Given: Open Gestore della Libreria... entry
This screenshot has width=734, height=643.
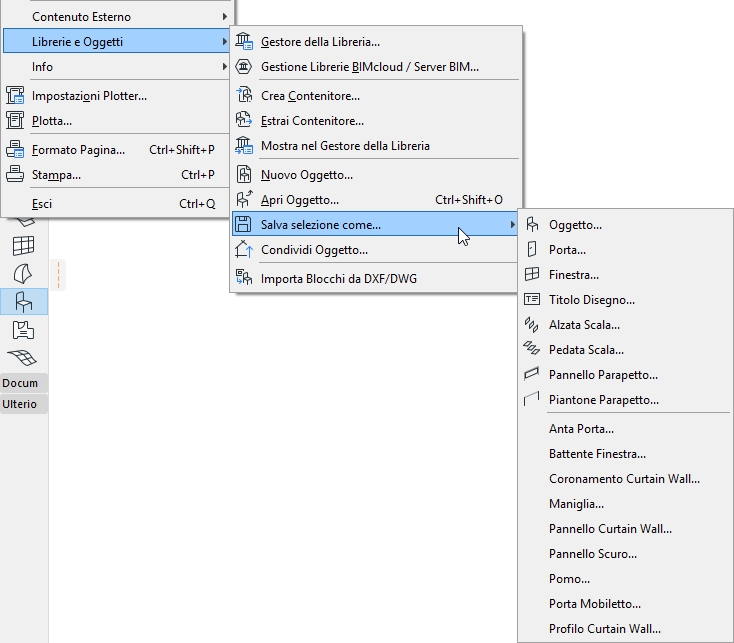Looking at the screenshot, I should pos(376,42).
